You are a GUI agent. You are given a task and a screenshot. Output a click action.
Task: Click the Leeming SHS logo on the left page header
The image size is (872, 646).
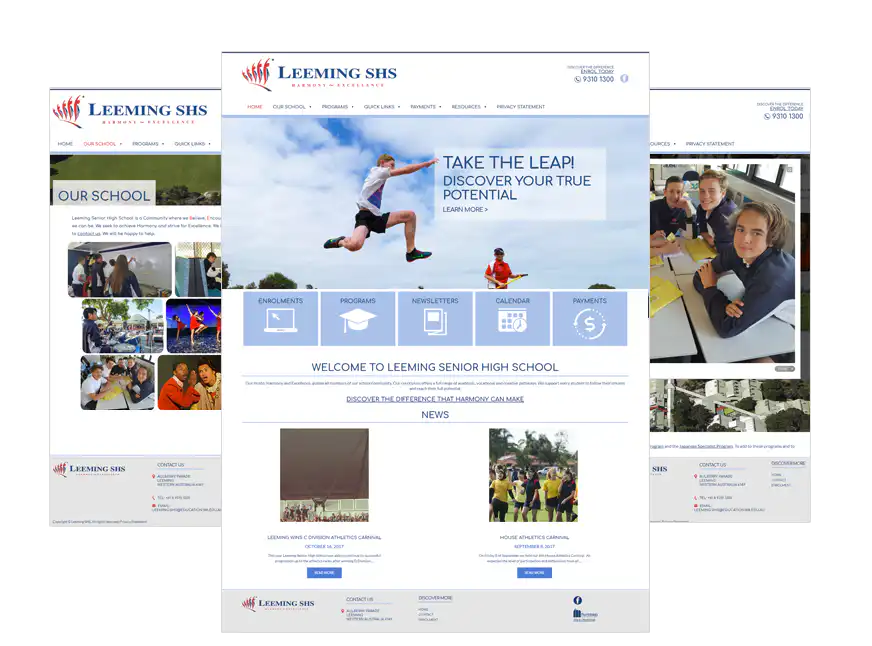[130, 111]
